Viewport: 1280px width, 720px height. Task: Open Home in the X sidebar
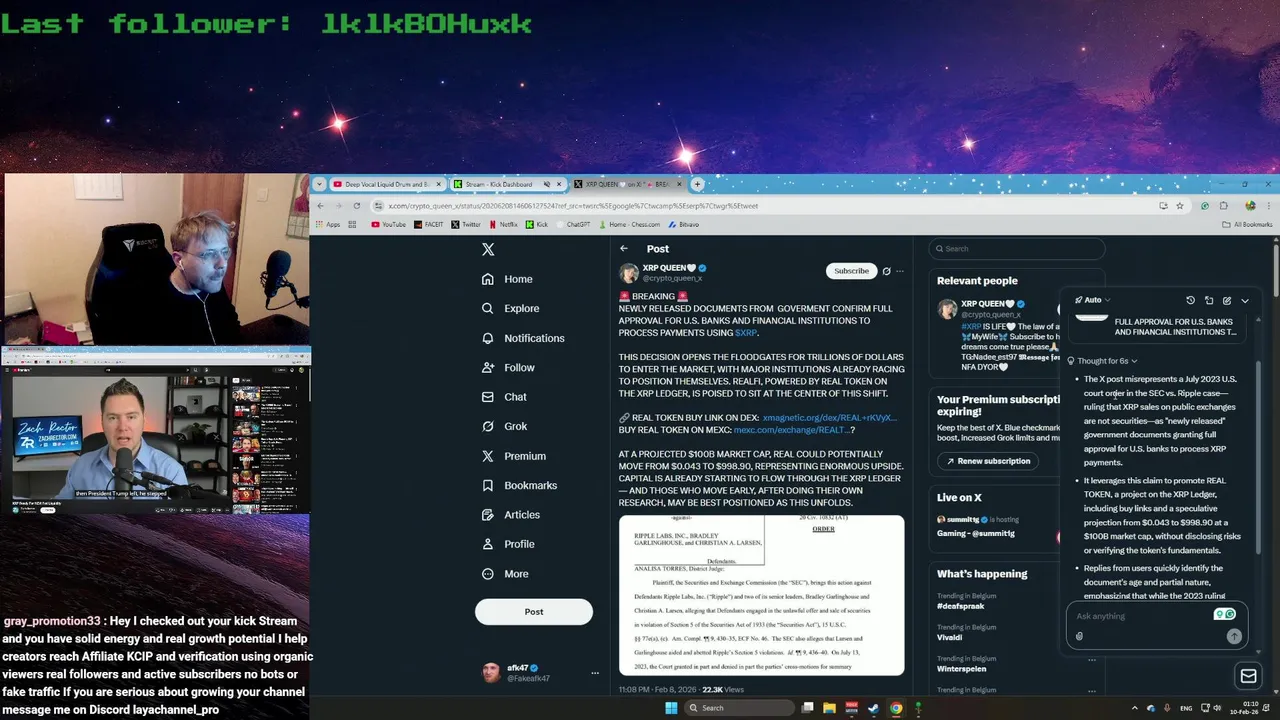(507, 279)
